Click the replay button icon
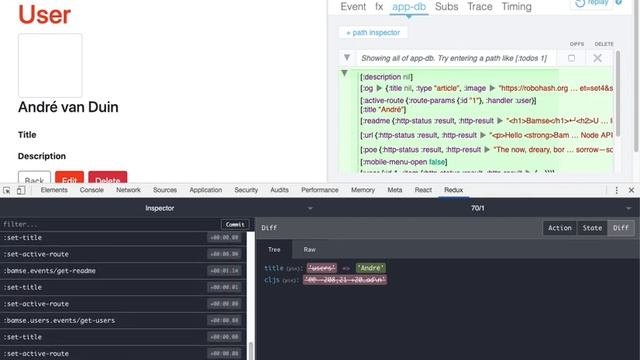Screen dimensions: 640x360 pyautogui.click(x=580, y=3)
